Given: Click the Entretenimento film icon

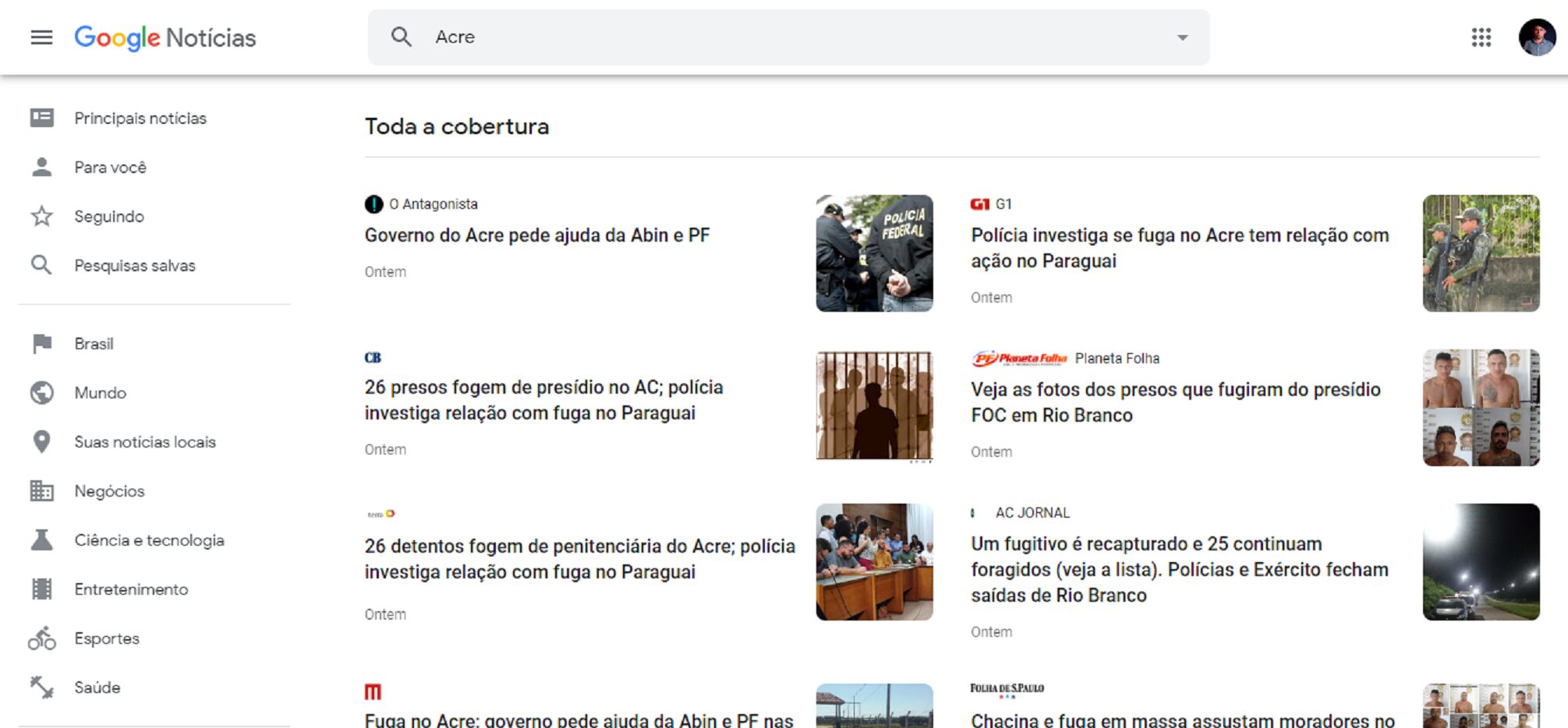Looking at the screenshot, I should pos(42,589).
